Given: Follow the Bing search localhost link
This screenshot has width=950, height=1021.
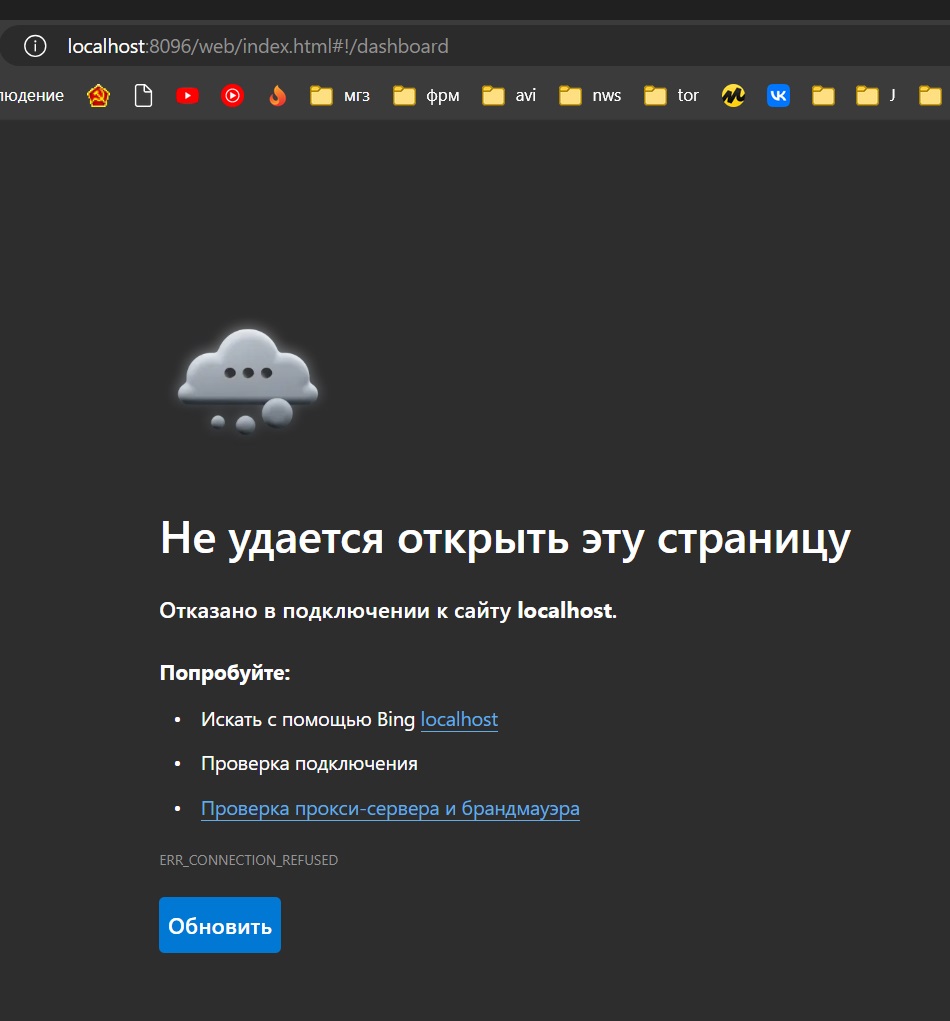Looking at the screenshot, I should (459, 720).
